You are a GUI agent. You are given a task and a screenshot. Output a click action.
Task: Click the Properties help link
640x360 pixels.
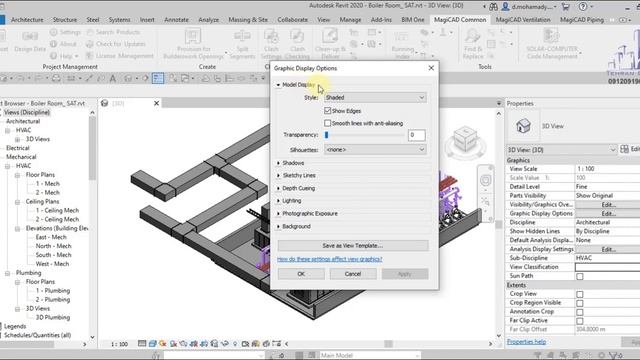tap(526, 342)
